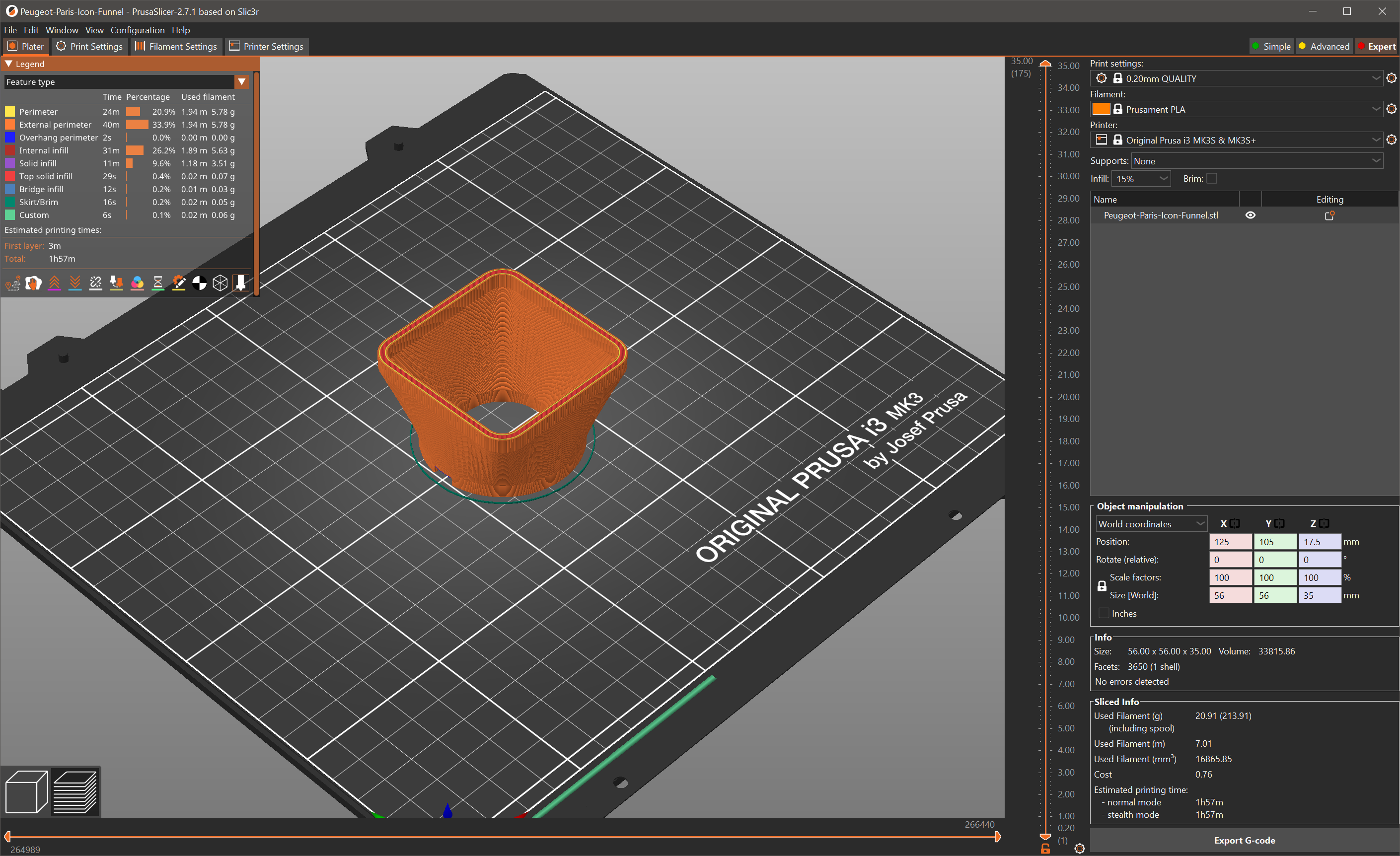Switch to Advanced mode

[x=1324, y=47]
